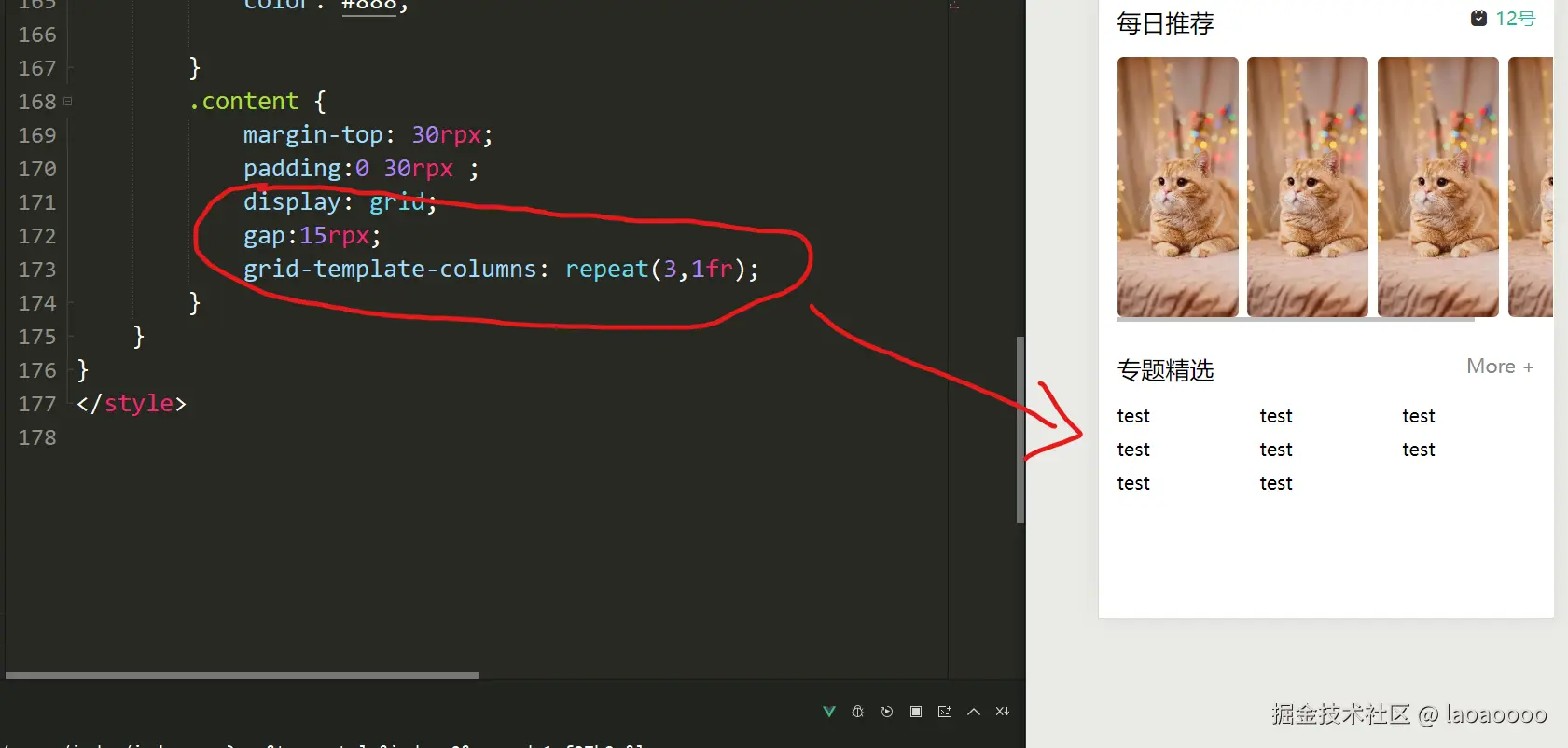This screenshot has height=748, width=1568.
Task: Collapse the .content block fold marker on line 168
Action: (67, 101)
